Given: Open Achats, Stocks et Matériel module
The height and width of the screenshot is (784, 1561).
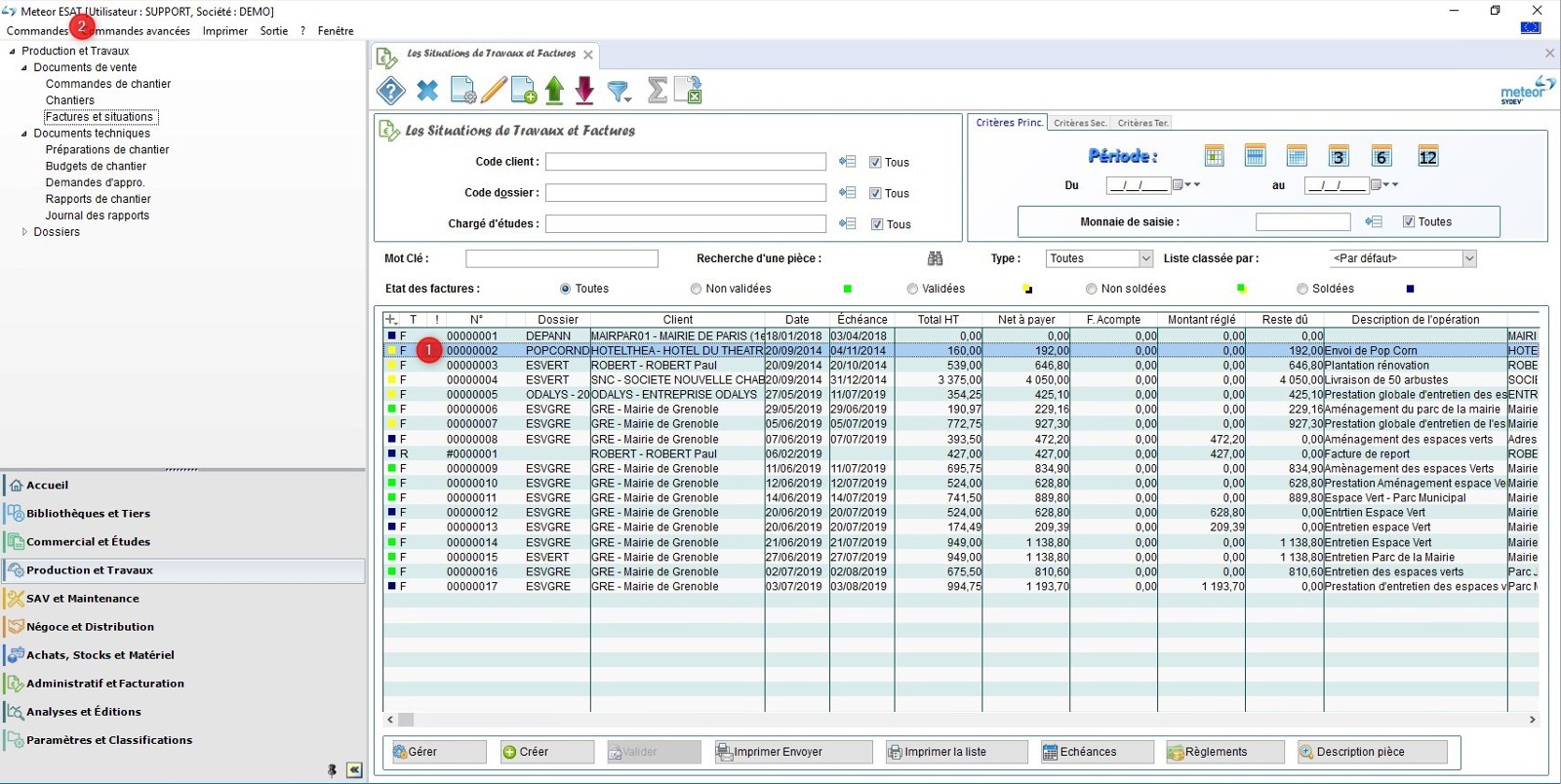Looking at the screenshot, I should coord(184,655).
